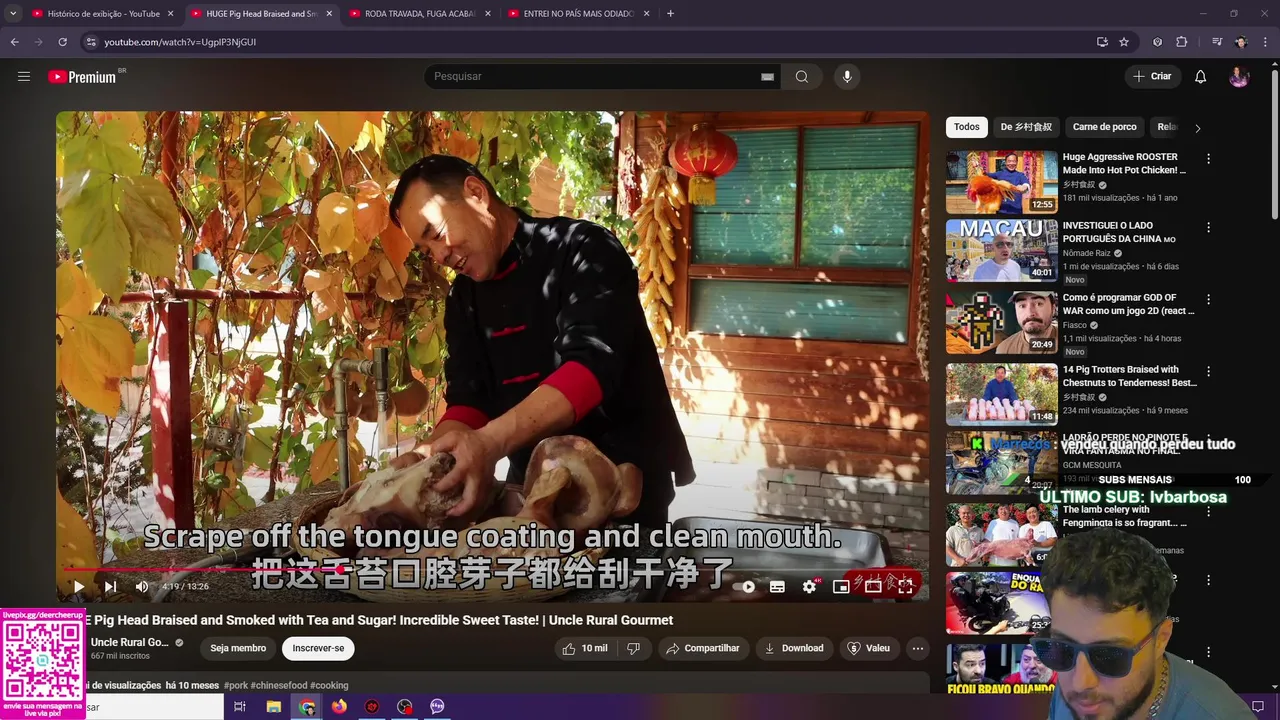Open the GOD OF WAR 2D video thumbnail

[x=1001, y=322]
